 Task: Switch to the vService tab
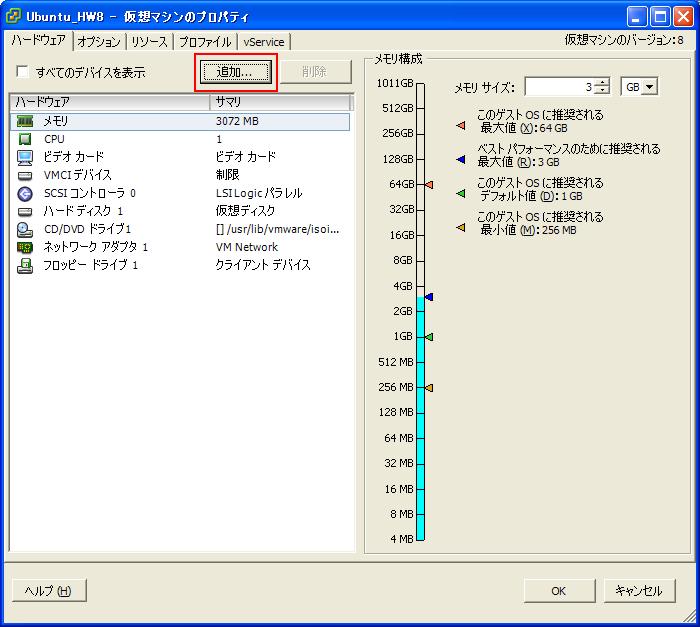pos(264,42)
